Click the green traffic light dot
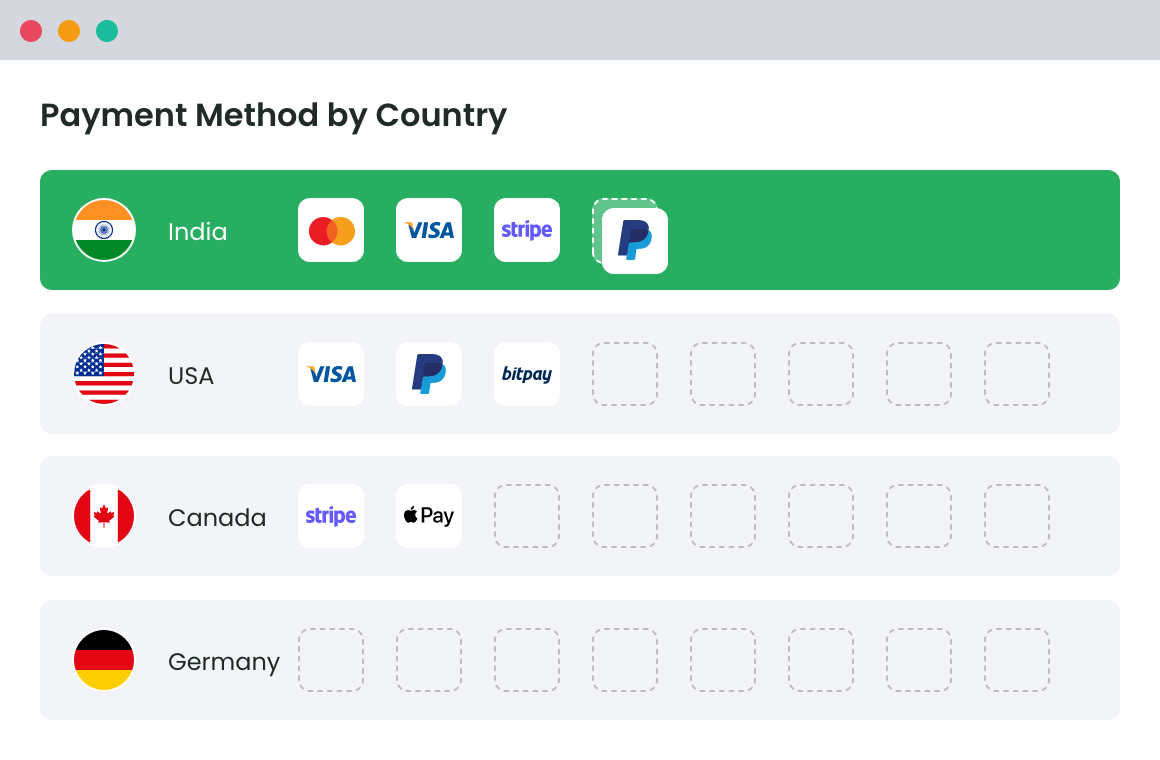Screen dimensions: 1160x760 [x=106, y=30]
